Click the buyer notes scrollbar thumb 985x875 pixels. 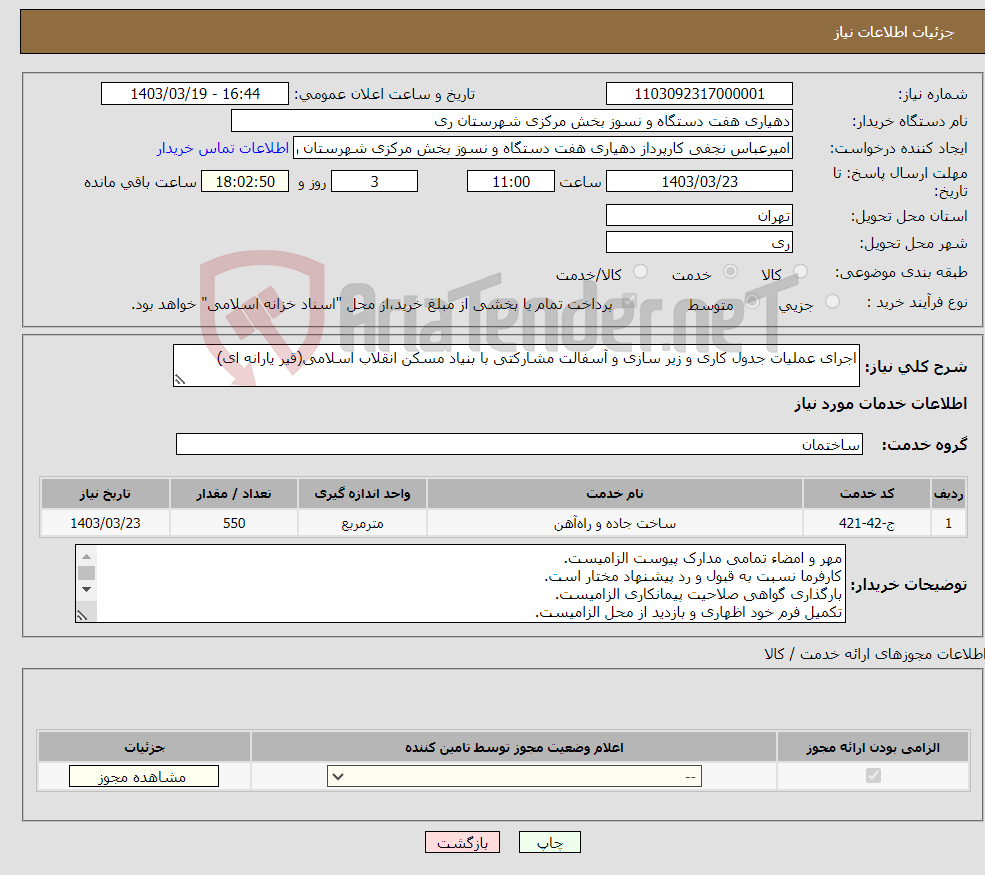(87, 573)
